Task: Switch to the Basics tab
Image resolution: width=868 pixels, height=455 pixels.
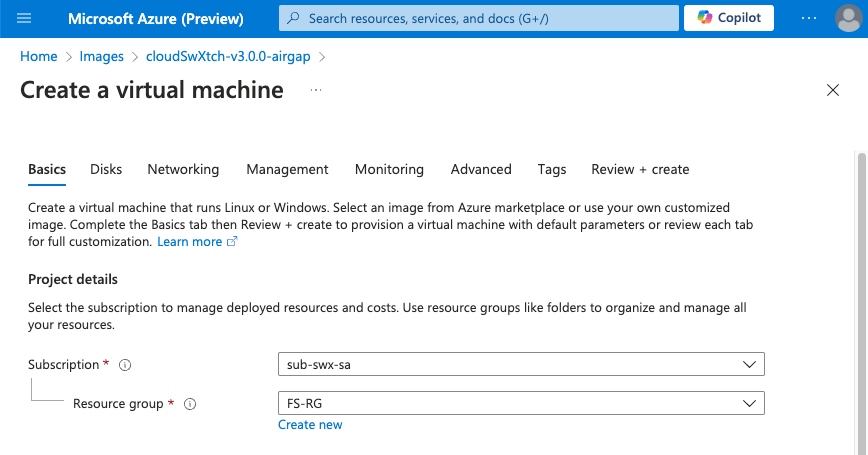Action: coord(47,169)
